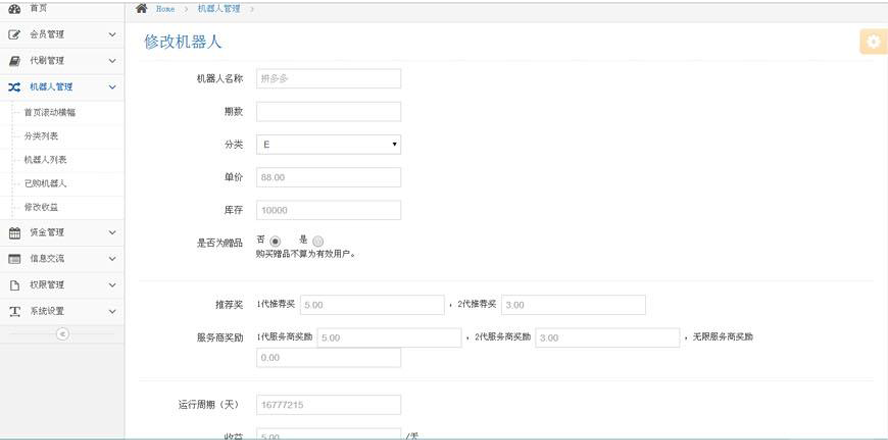Open 分类列表 submenu item
The width and height of the screenshot is (888, 440).
pos(41,136)
